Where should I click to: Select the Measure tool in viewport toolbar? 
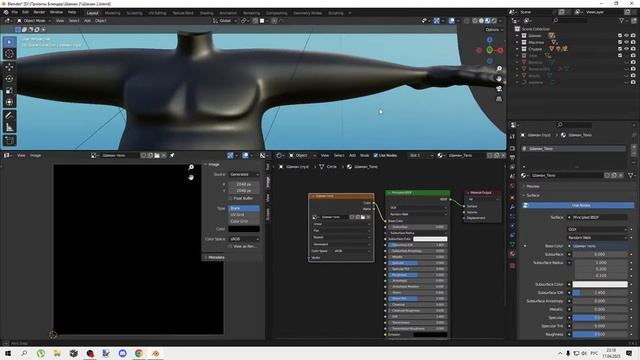(x=10, y=127)
